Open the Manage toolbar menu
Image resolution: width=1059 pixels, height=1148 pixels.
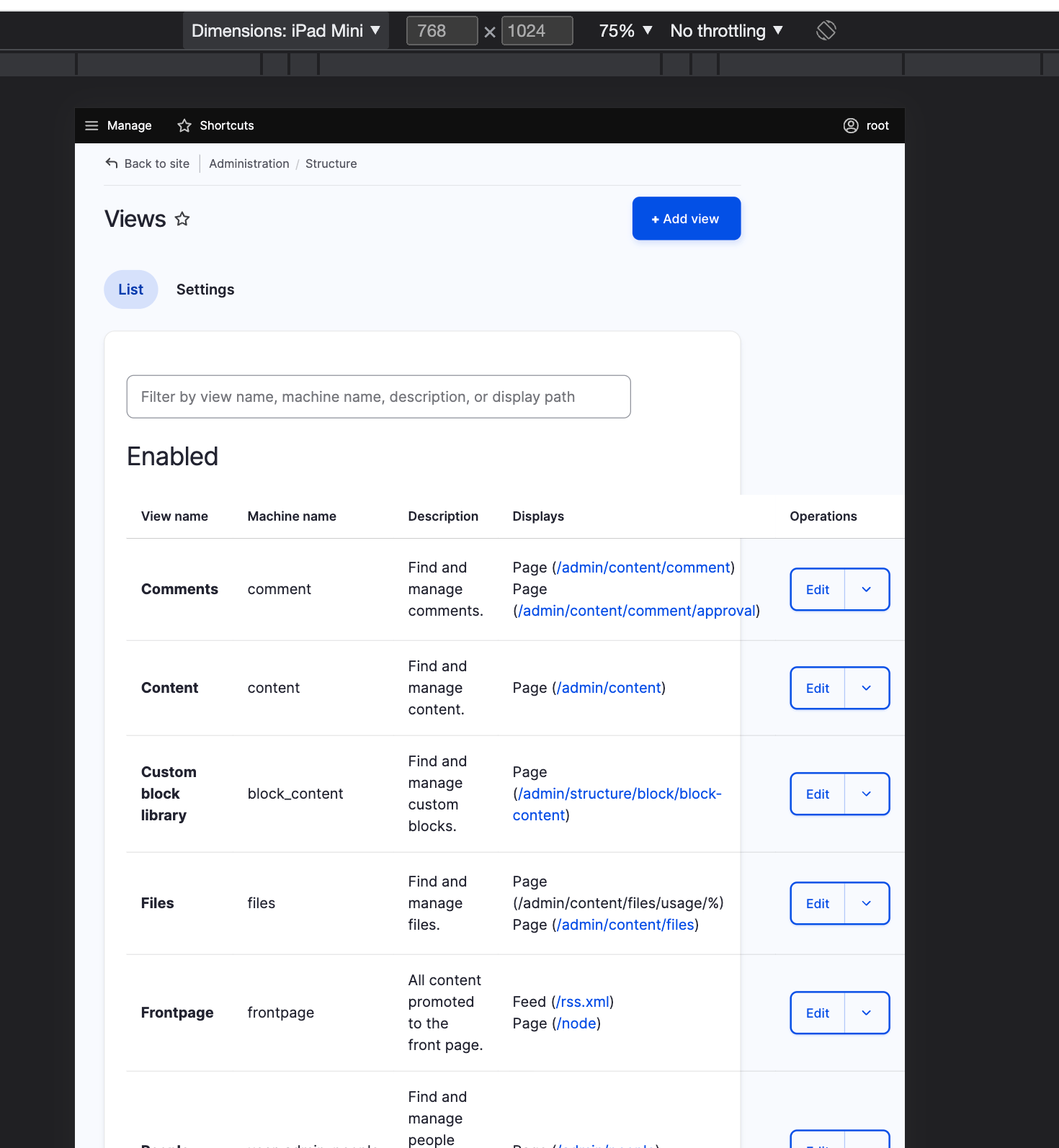[118, 125]
